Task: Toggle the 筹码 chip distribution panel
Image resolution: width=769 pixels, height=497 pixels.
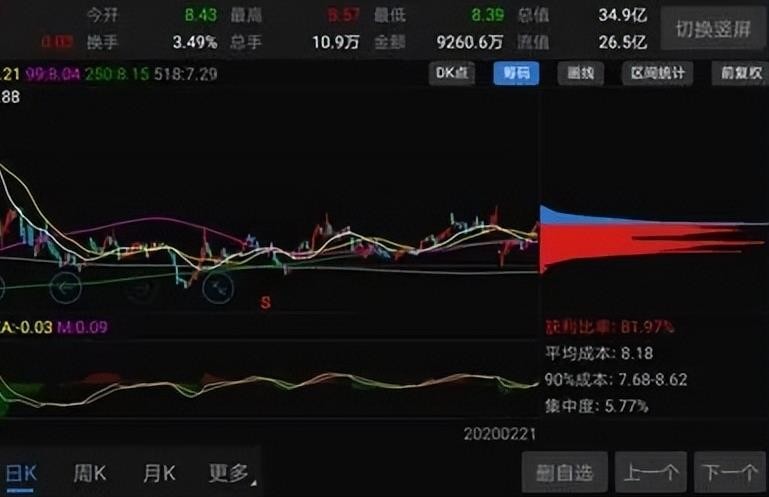Action: pyautogui.click(x=516, y=74)
